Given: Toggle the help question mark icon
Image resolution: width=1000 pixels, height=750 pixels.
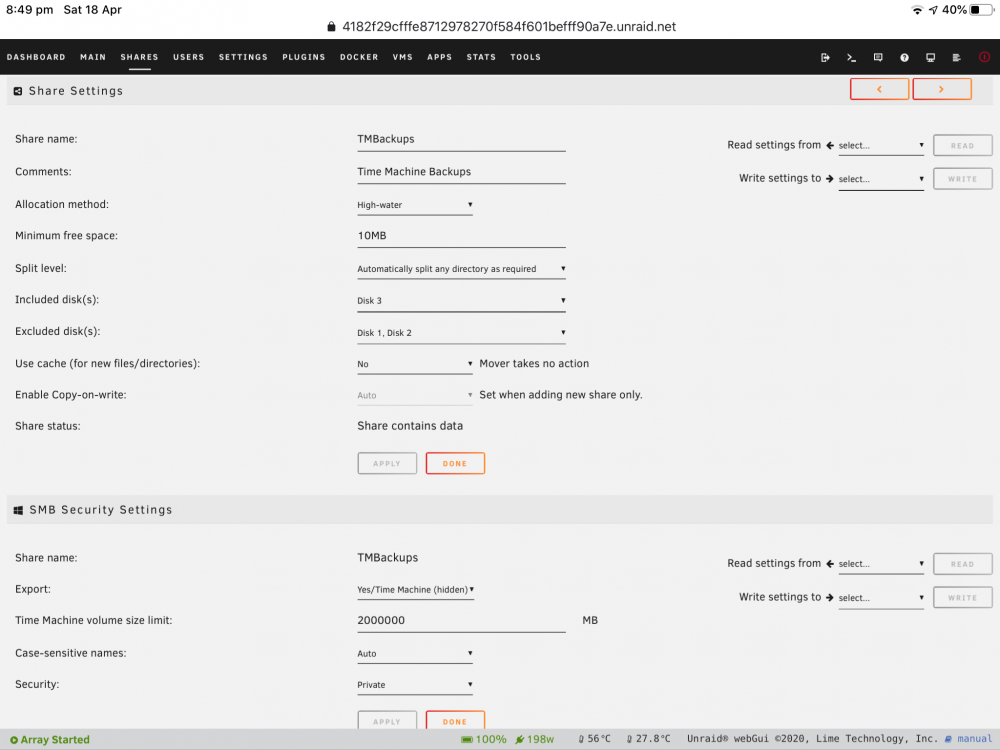Looking at the screenshot, I should (x=904, y=57).
